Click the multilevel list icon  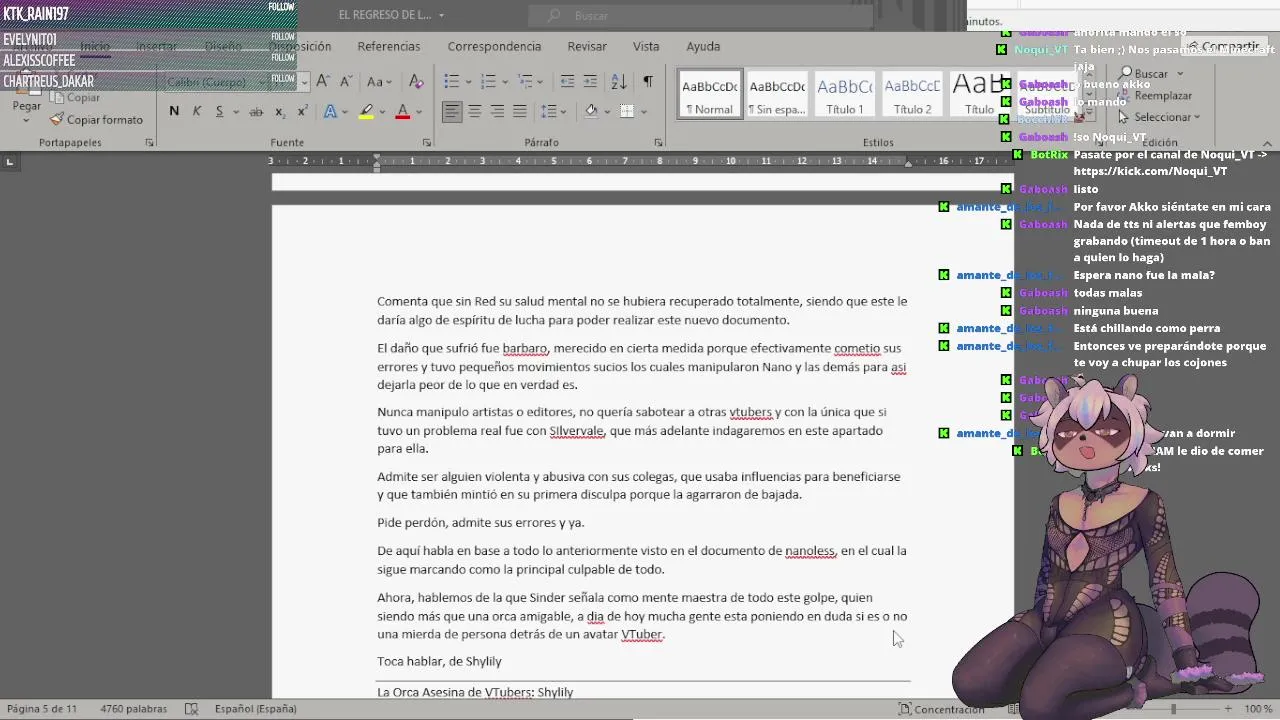[x=525, y=81]
